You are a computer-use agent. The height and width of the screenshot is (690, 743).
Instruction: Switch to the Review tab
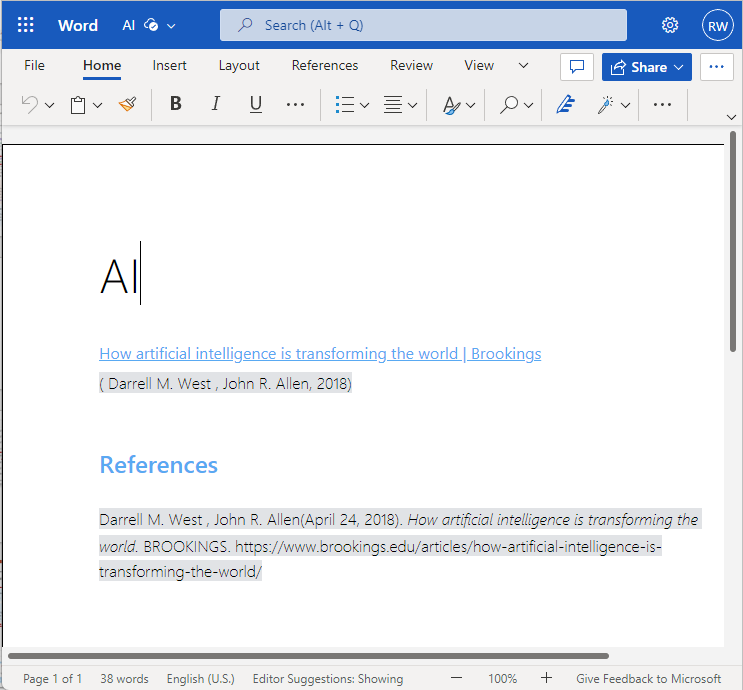click(x=411, y=65)
